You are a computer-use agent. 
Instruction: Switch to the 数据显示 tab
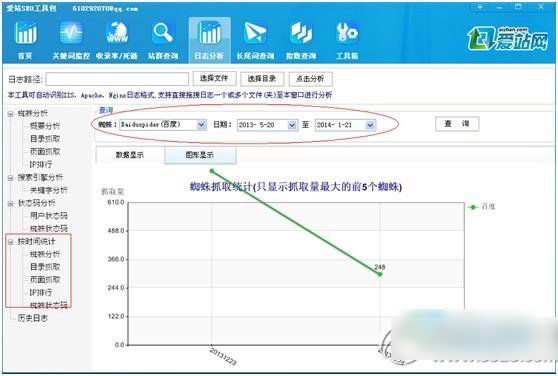(130, 155)
